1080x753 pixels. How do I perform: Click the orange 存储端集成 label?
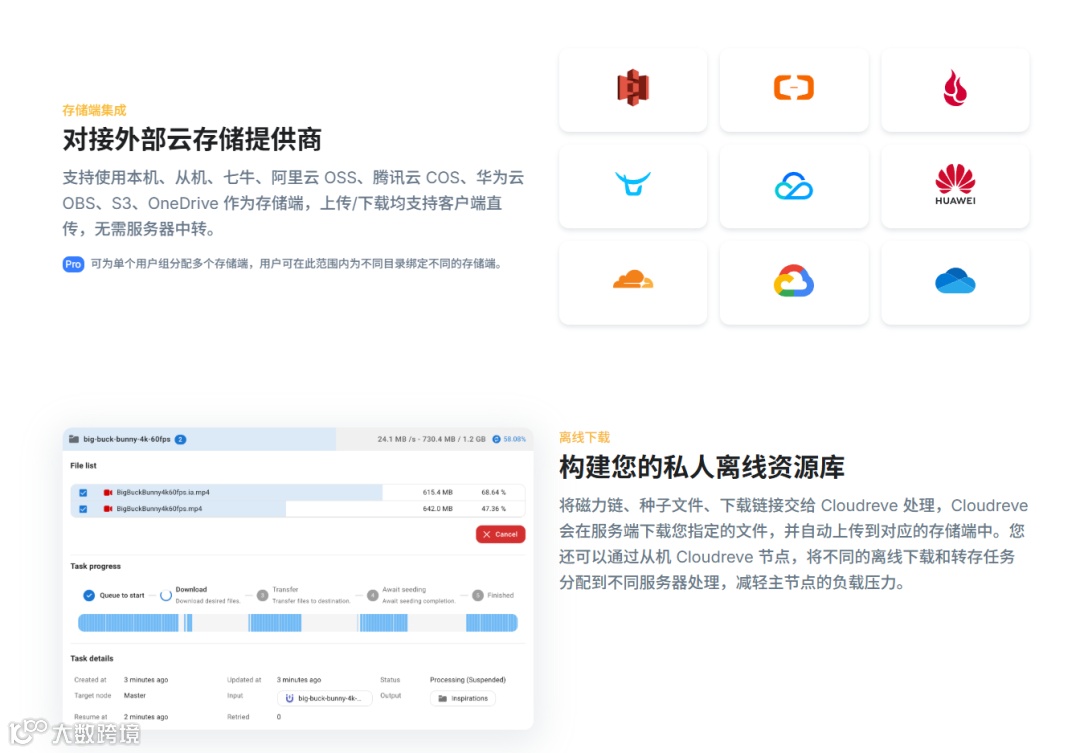(94, 110)
